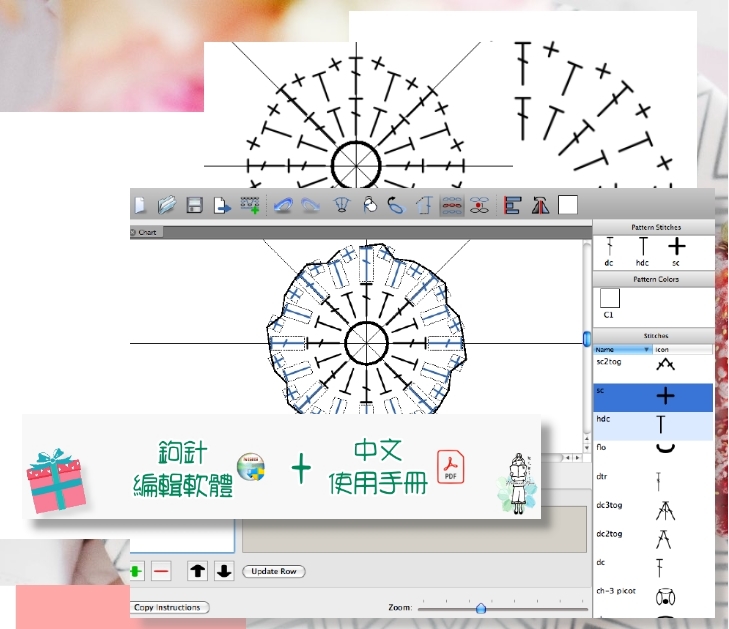Click the chart's vertical scrollbar handle
The image size is (729, 629).
point(587,339)
